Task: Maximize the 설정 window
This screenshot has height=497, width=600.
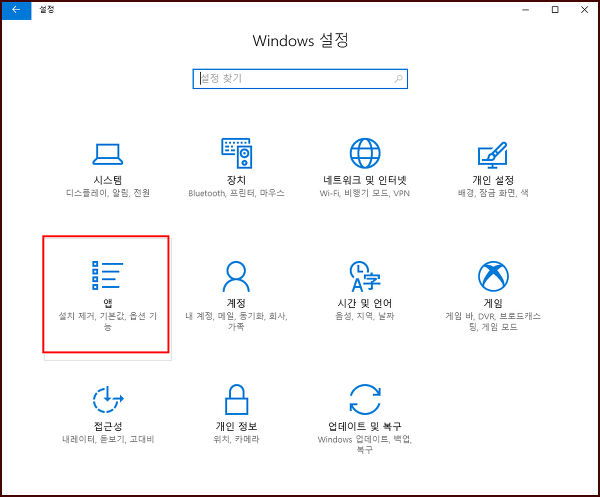Action: click(555, 10)
